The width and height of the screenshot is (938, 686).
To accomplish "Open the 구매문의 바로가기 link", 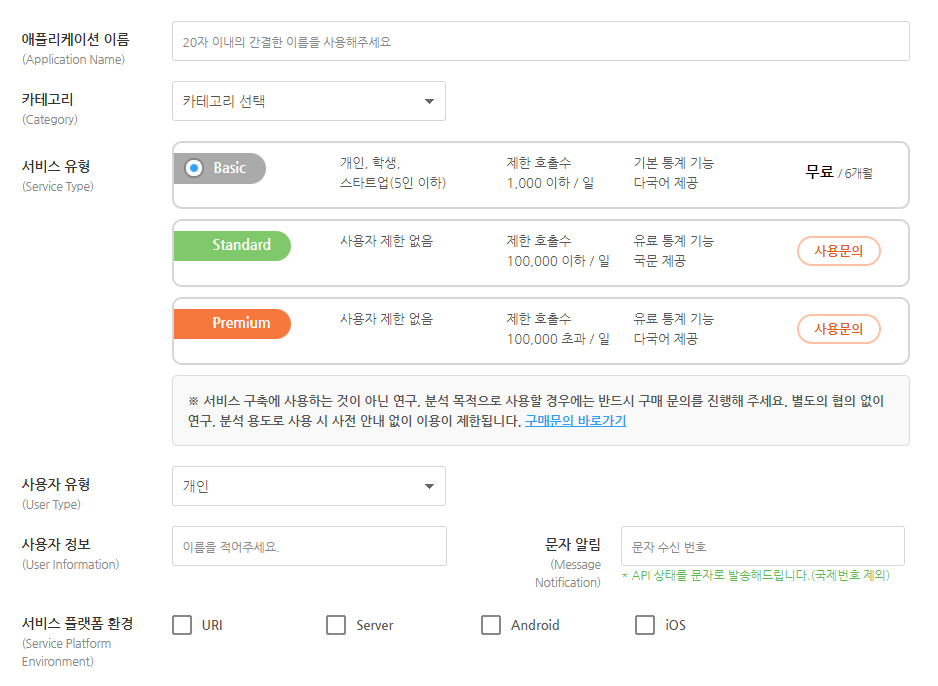I will click(x=575, y=421).
